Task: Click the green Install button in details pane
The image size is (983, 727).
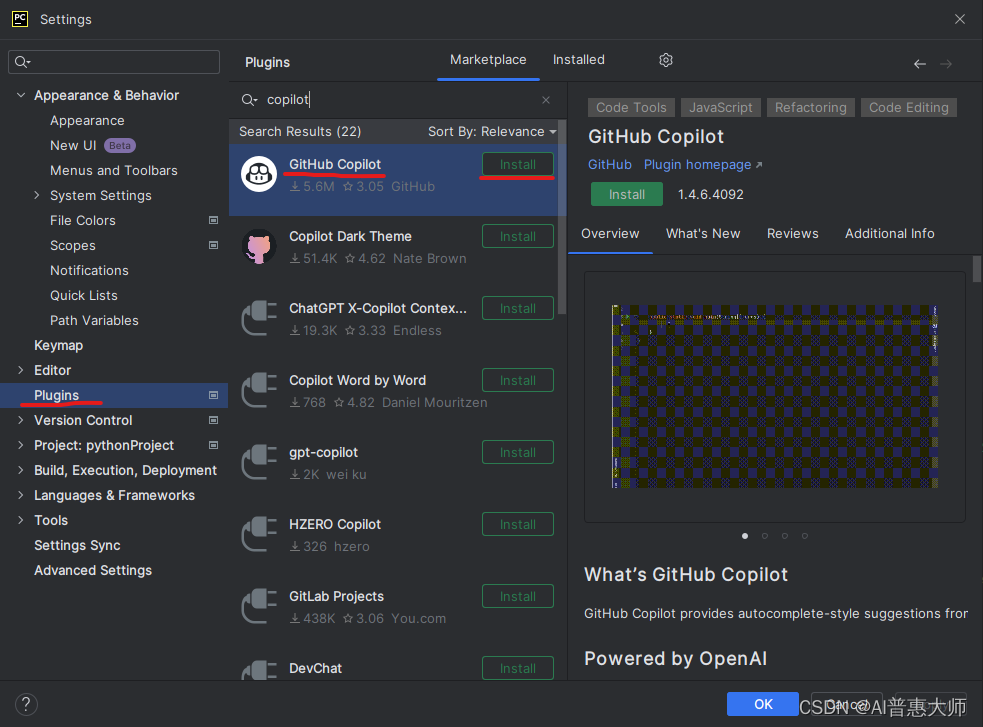Action: click(627, 194)
